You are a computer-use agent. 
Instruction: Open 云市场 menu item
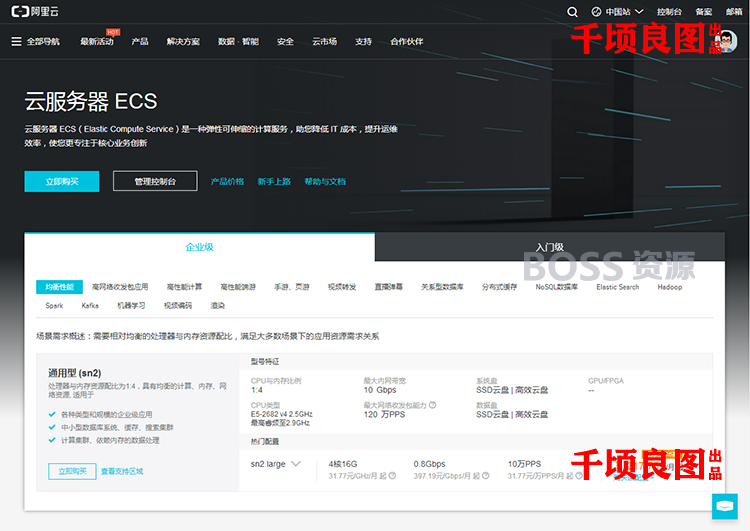click(324, 42)
